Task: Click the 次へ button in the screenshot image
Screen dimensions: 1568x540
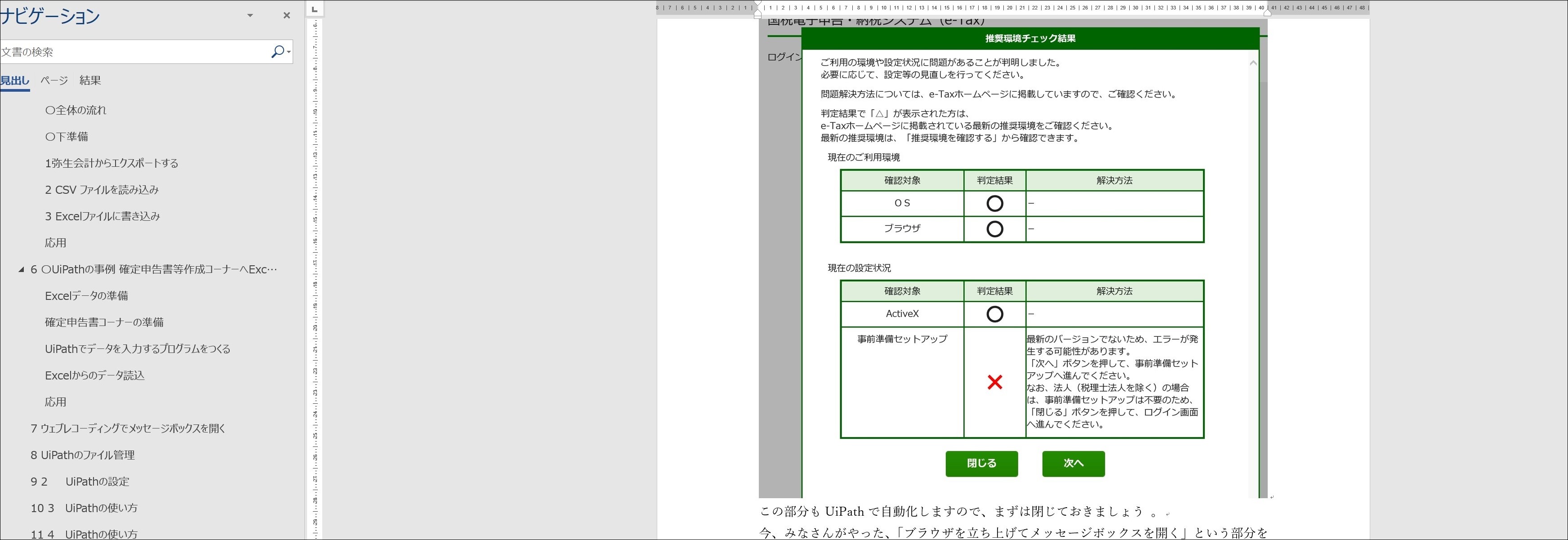Action: (x=1073, y=463)
